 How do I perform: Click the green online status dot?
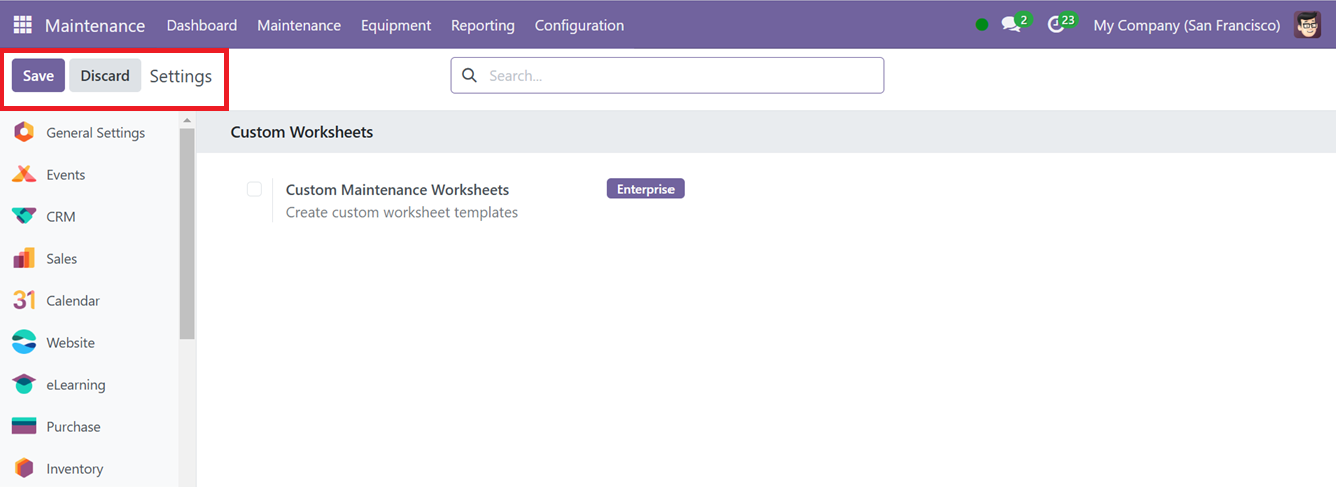click(x=982, y=25)
